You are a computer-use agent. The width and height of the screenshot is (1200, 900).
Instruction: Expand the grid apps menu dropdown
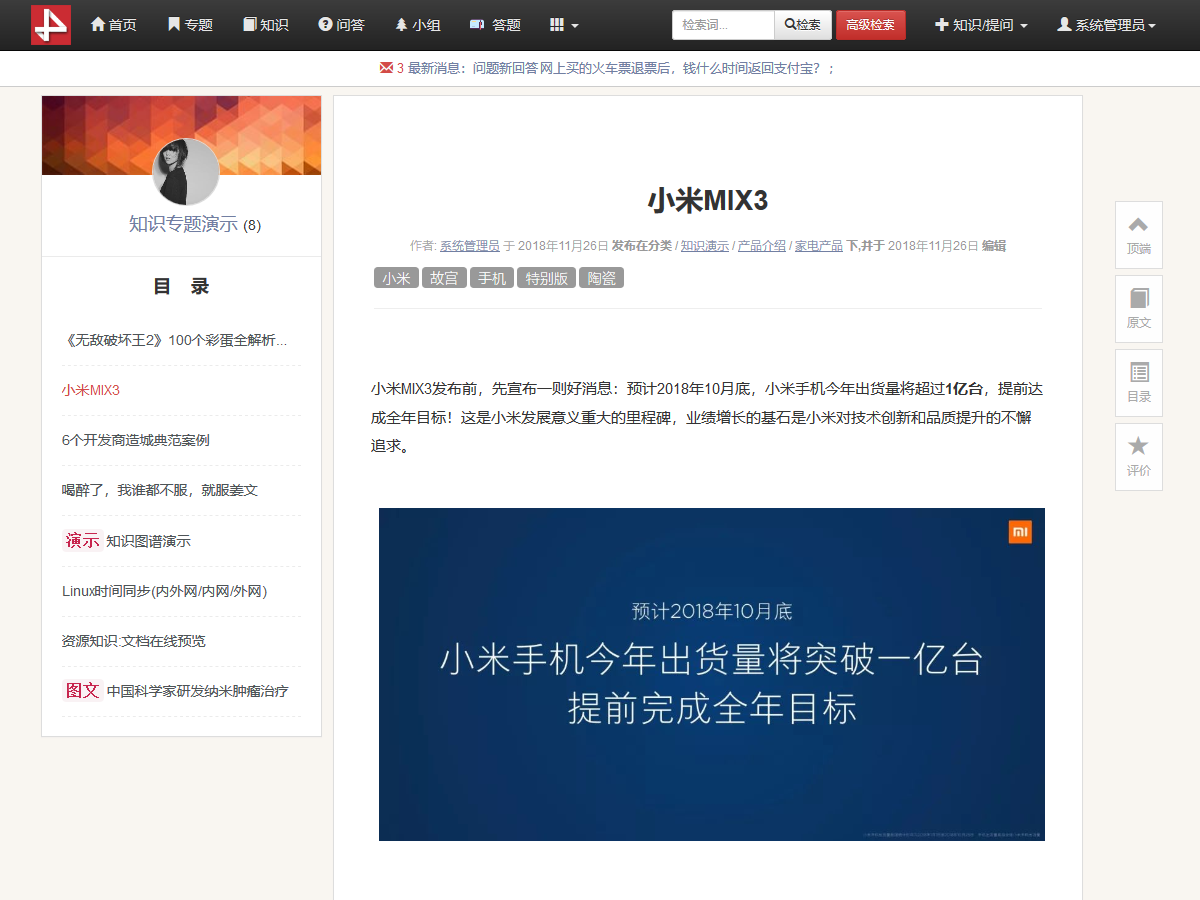[564, 25]
